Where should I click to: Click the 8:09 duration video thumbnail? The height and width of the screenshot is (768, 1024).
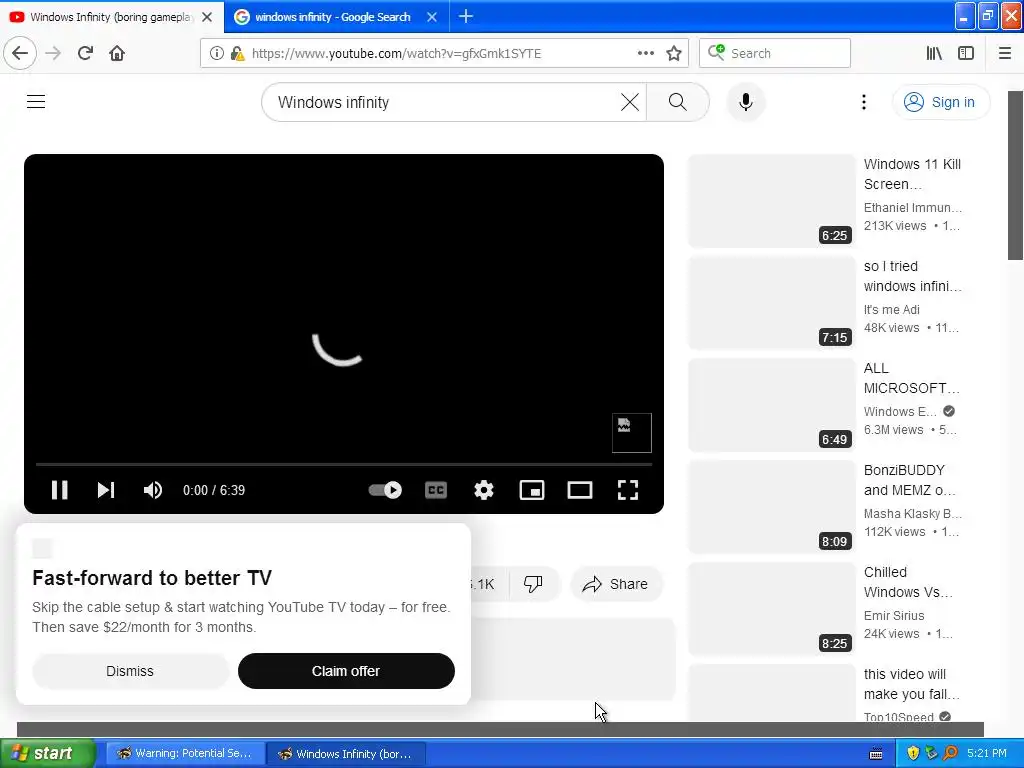771,507
